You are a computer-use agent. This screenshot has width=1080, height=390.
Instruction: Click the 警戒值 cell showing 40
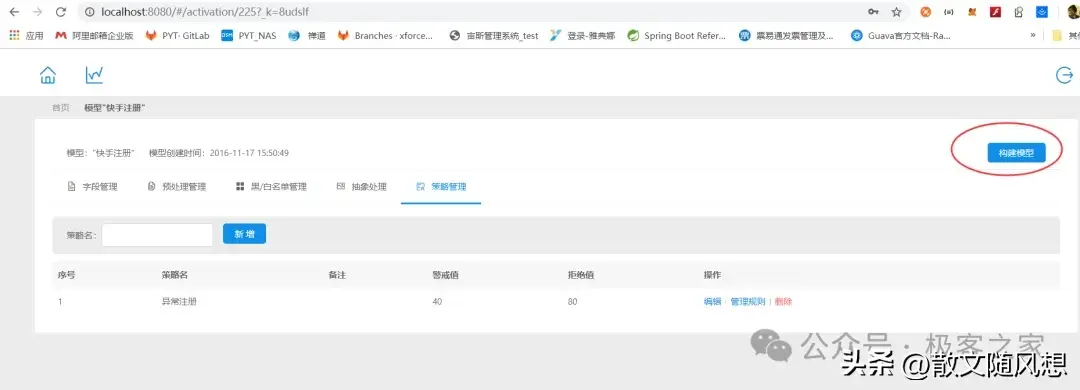[x=437, y=302]
